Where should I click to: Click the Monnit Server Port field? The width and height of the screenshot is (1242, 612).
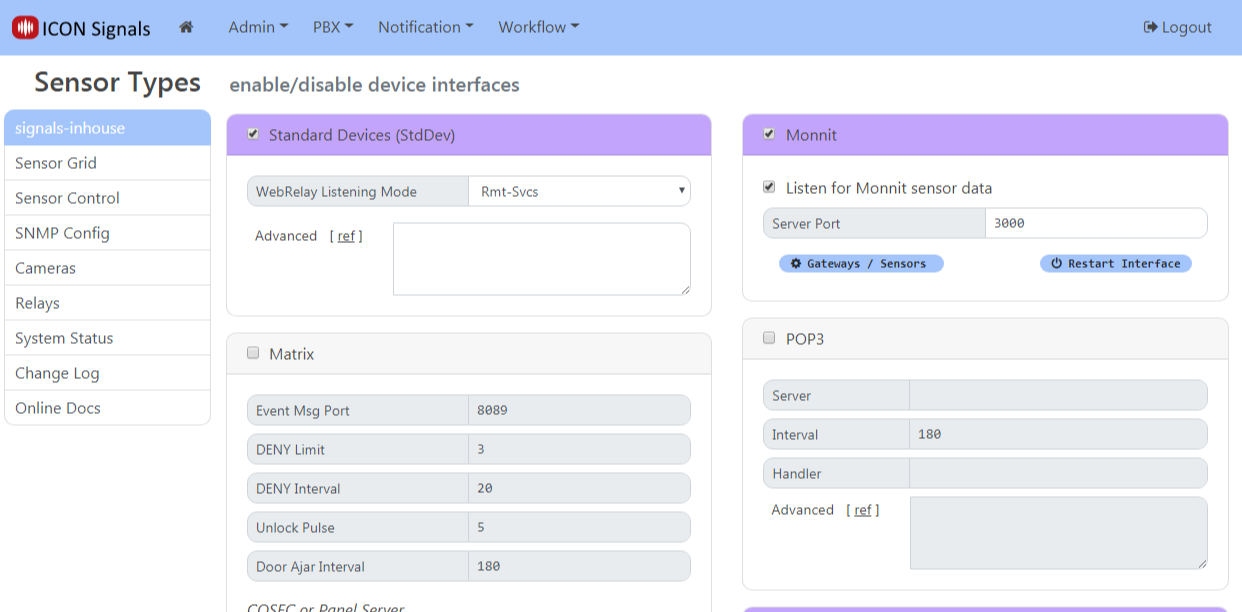pos(1095,223)
